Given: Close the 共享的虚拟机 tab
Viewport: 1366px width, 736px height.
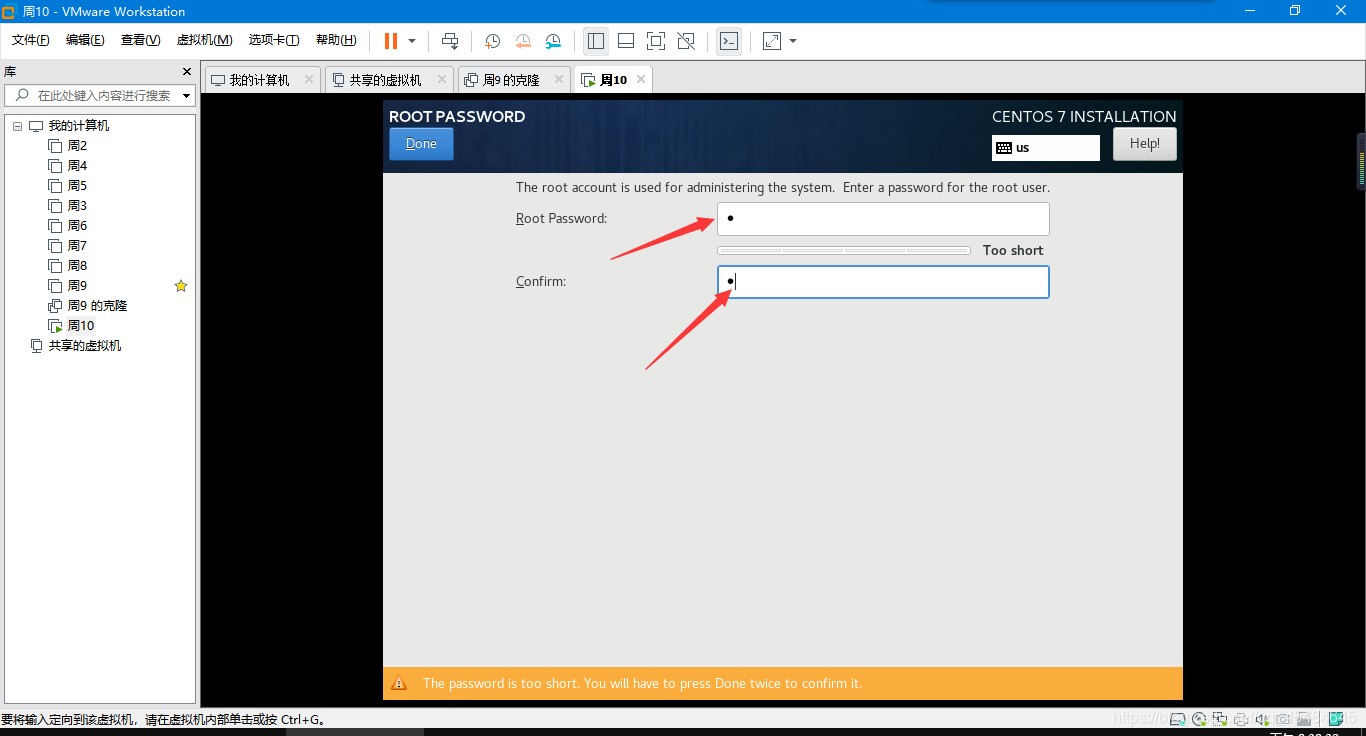Looking at the screenshot, I should pos(442,79).
